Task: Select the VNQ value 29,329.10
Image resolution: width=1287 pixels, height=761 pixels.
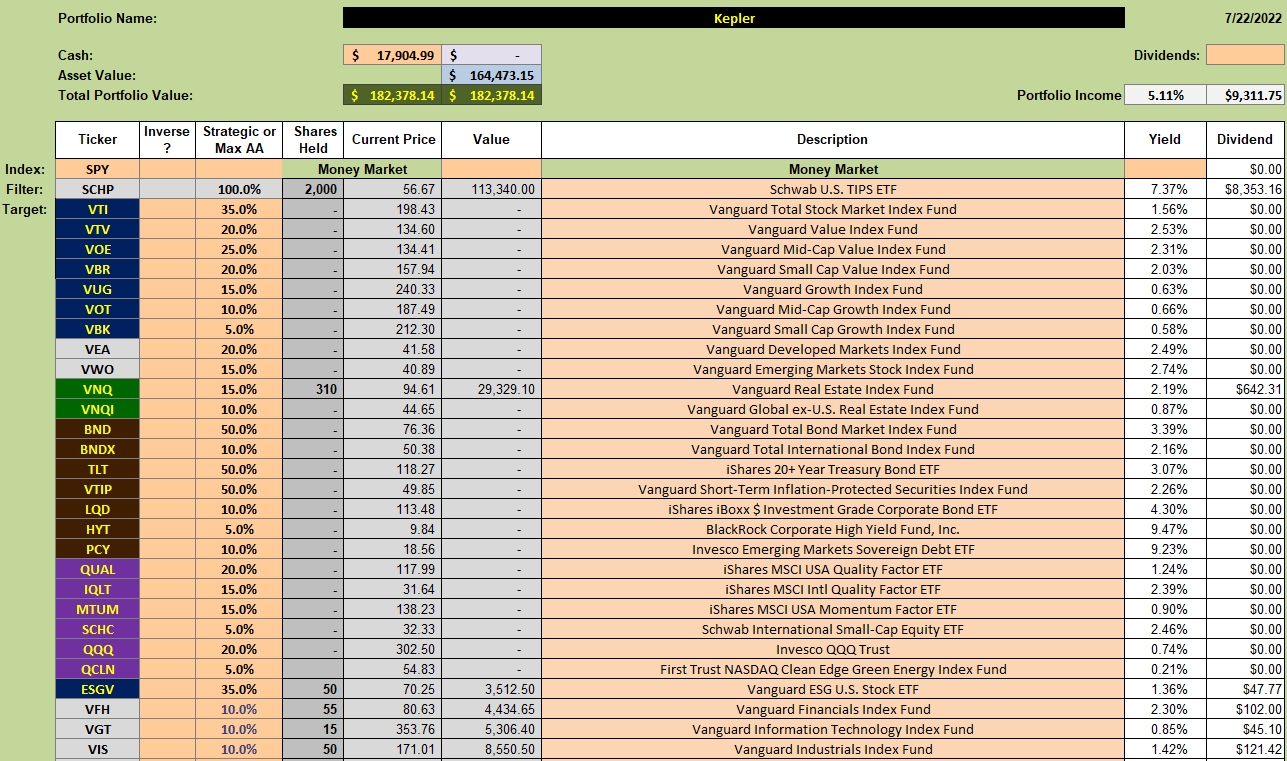Action: (x=491, y=389)
